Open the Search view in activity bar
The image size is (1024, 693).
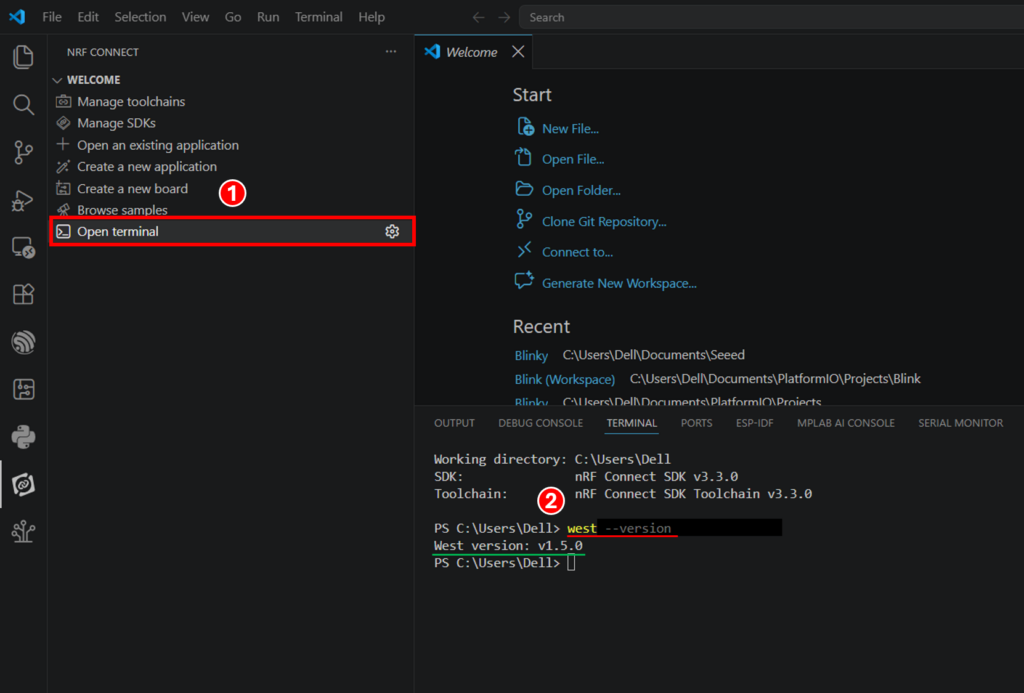coord(24,105)
